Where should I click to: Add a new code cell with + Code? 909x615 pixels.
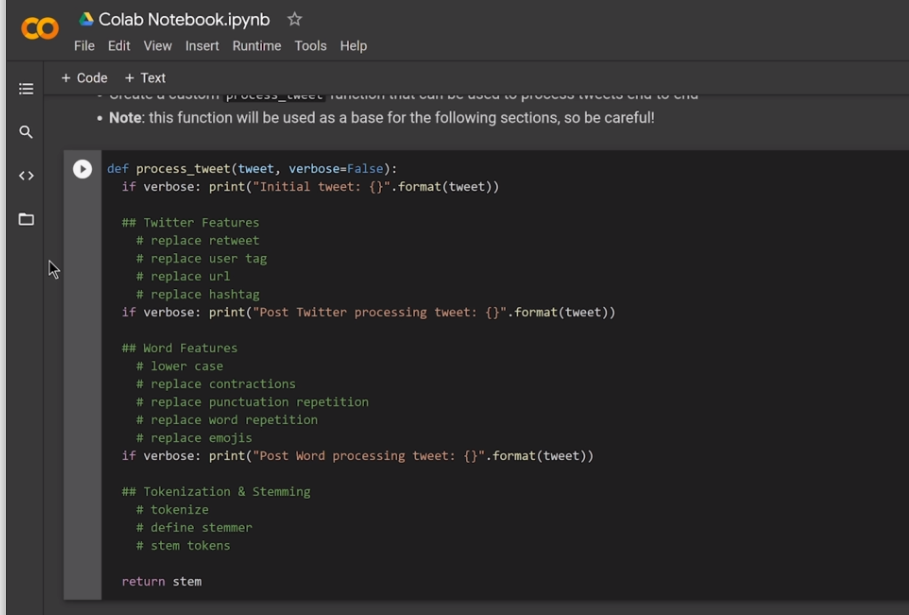coord(84,78)
